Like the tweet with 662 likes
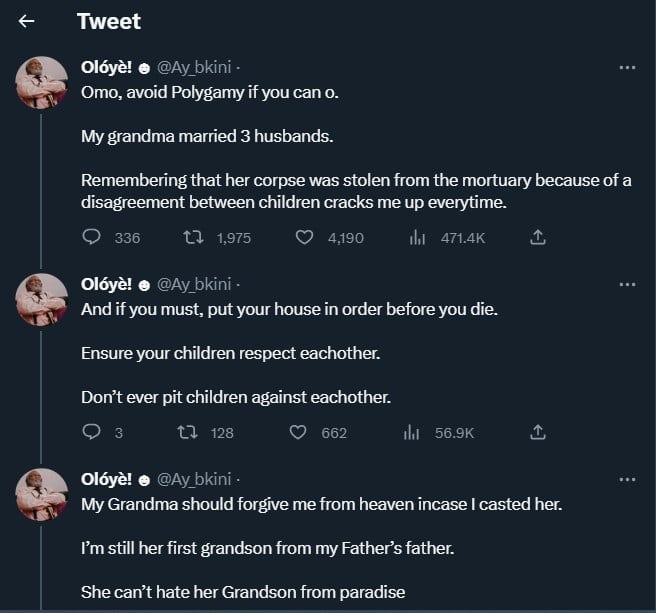Screen dimensions: 656x613 [297, 432]
